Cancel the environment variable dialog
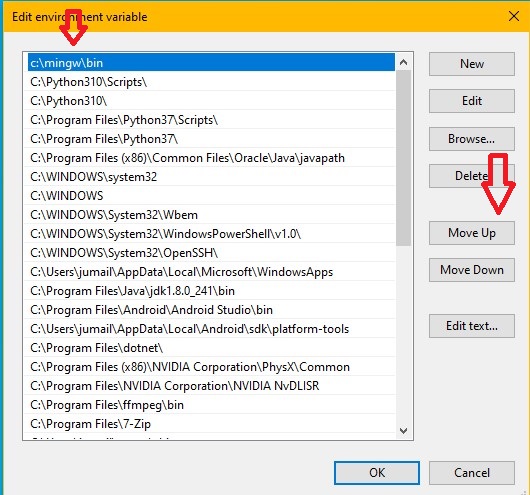The height and width of the screenshot is (495, 530). click(472, 473)
